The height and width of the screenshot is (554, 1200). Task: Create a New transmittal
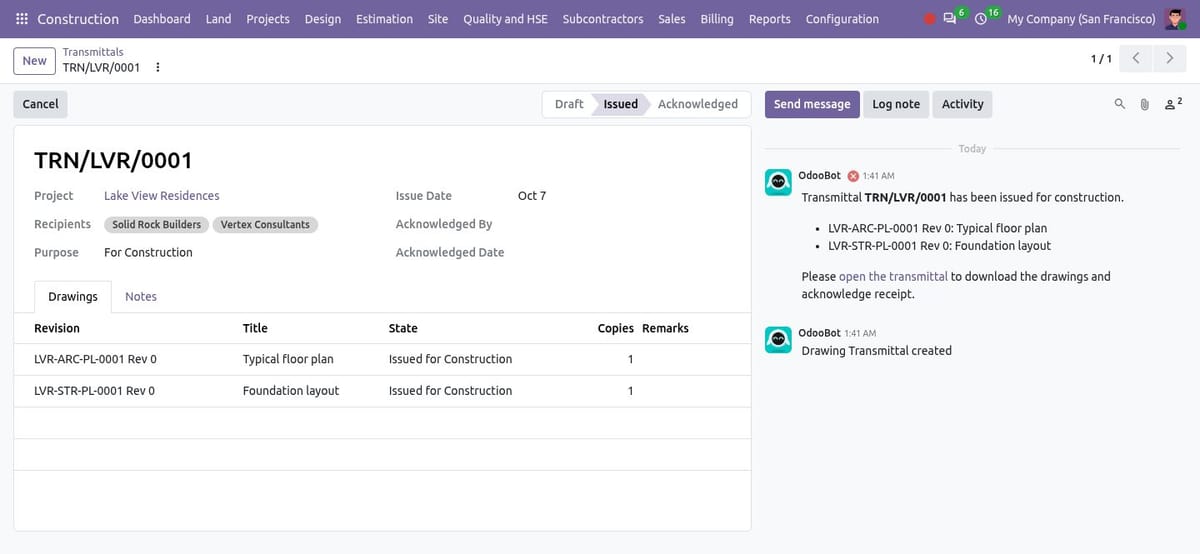click(34, 60)
